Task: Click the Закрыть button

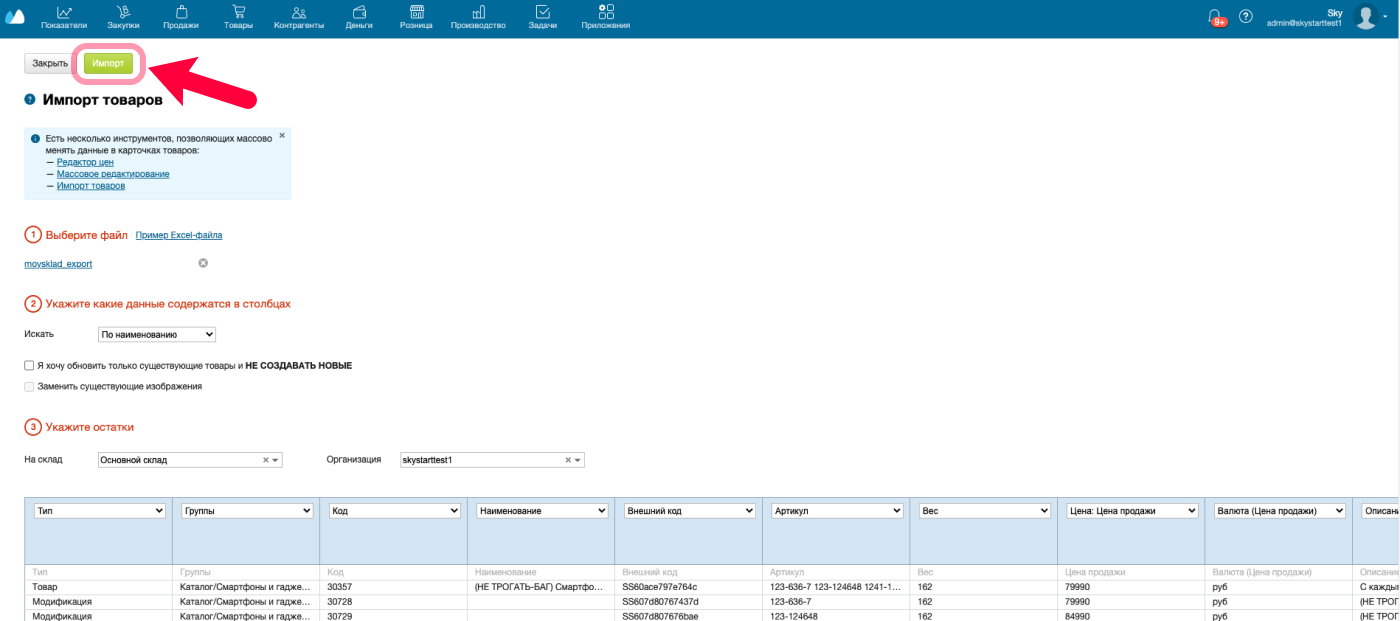Action: click(50, 63)
